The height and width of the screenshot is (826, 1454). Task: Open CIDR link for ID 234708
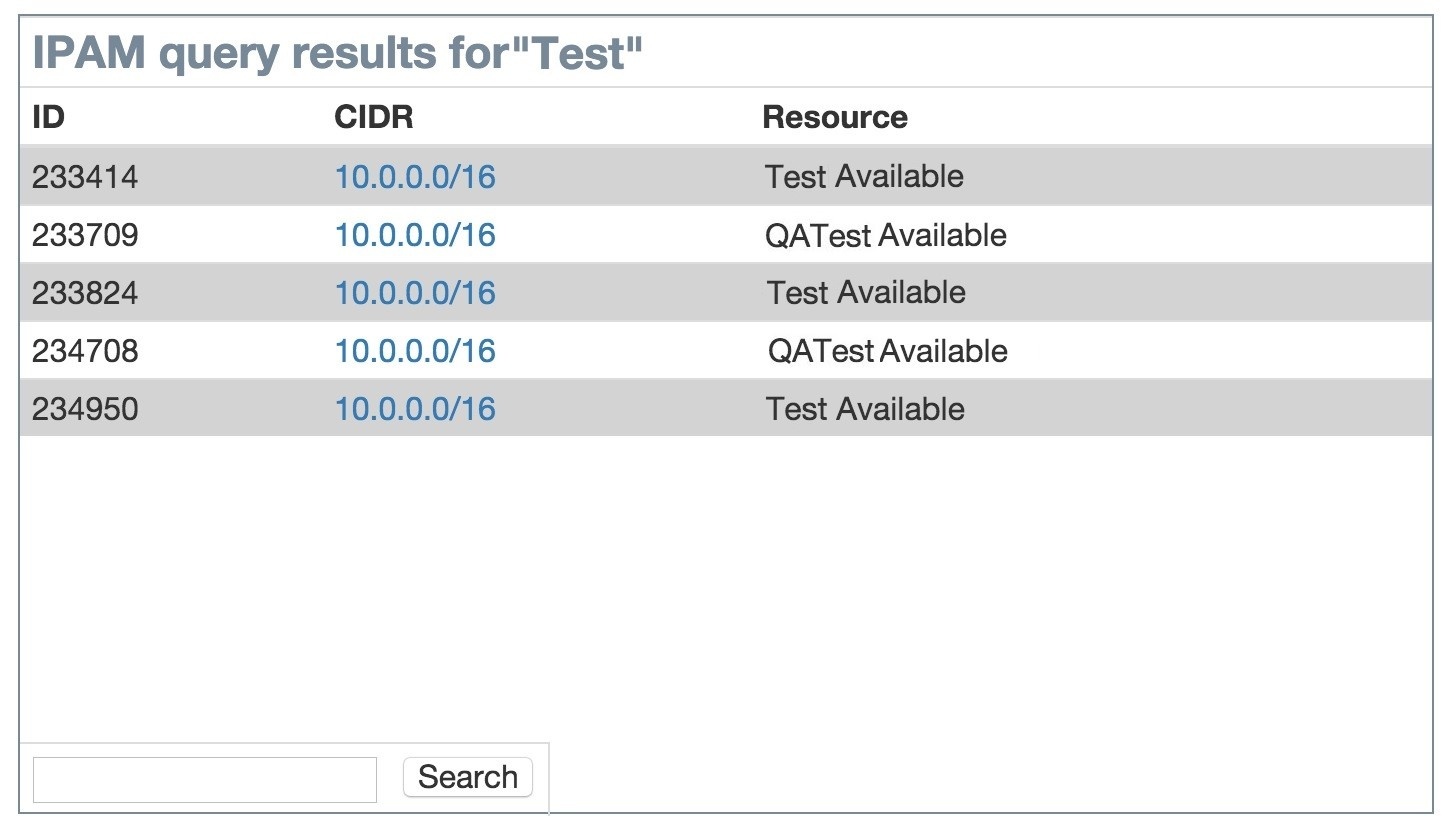[415, 351]
